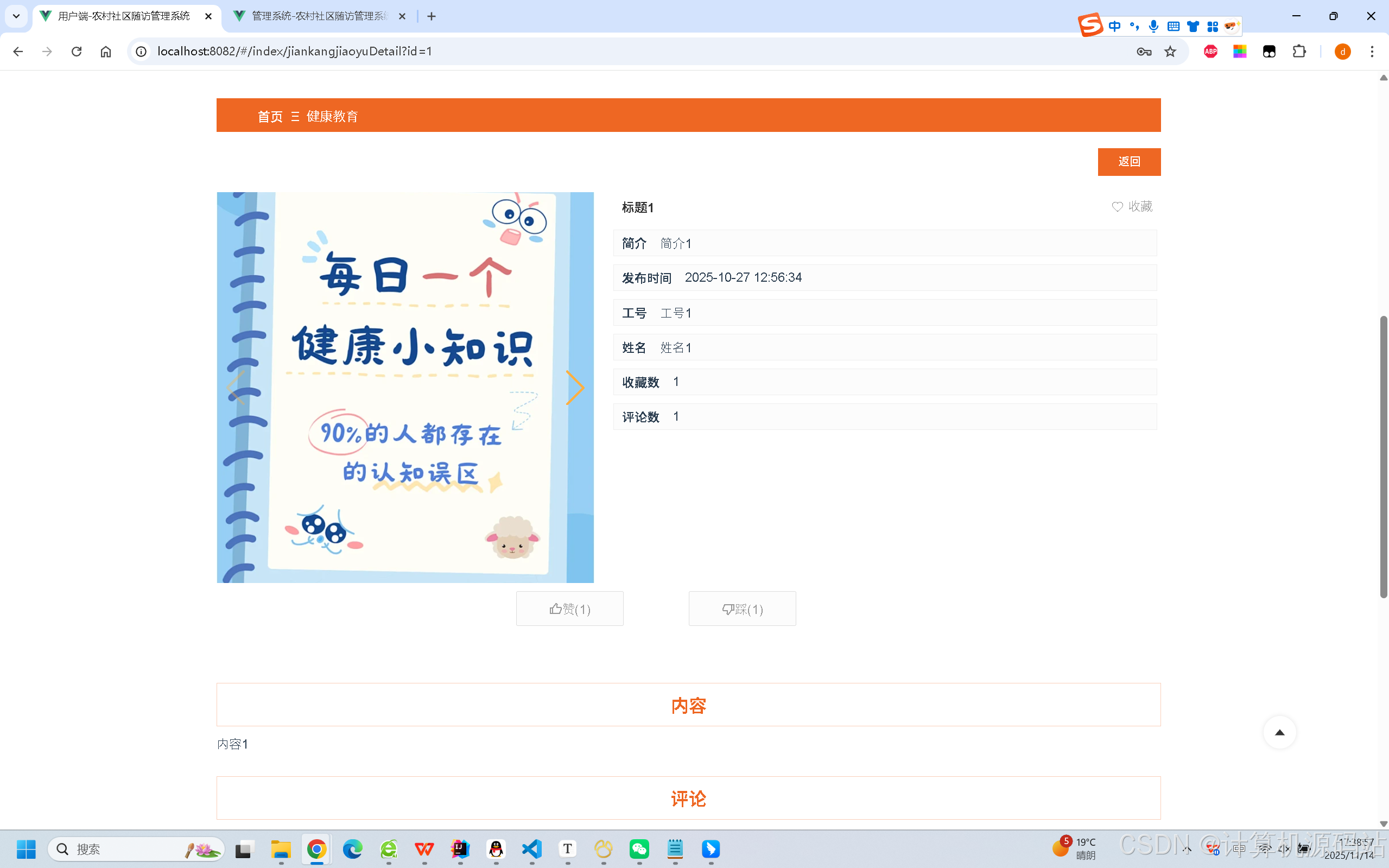Expand the tab search dropdown
Image resolution: width=1389 pixels, height=868 pixels.
point(16,16)
